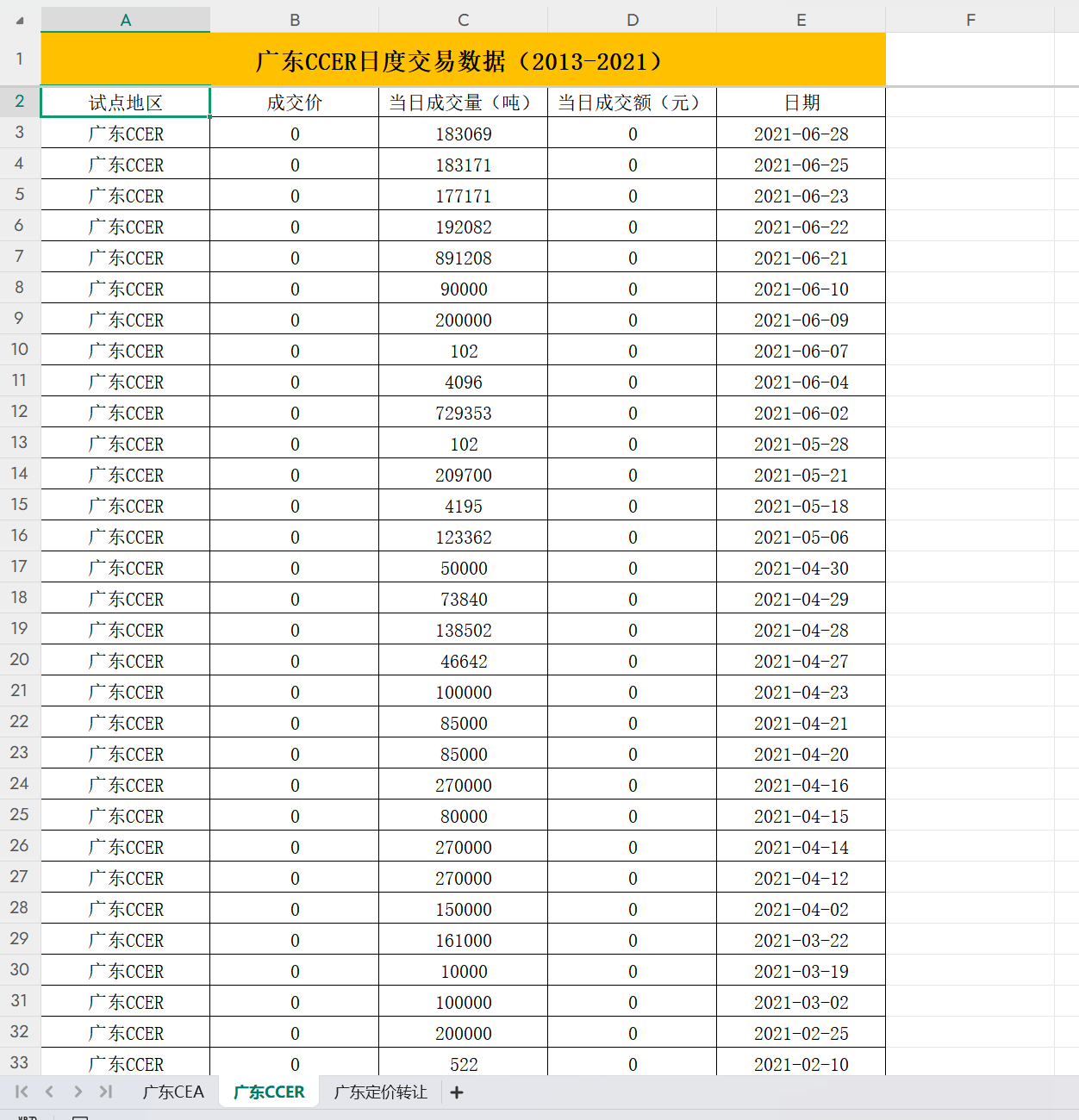Viewport: 1079px width, 1120px height.
Task: Select date cell 2021-04-30
Action: tap(801, 568)
